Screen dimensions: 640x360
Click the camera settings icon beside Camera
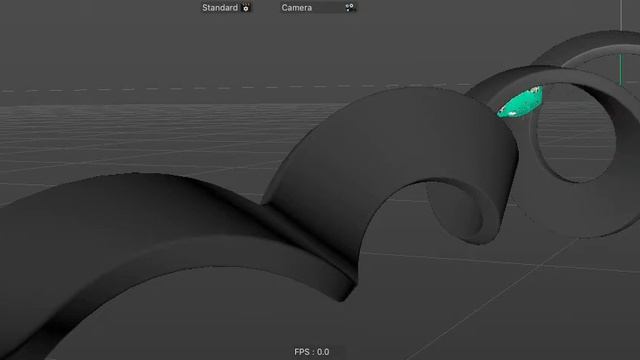349,8
